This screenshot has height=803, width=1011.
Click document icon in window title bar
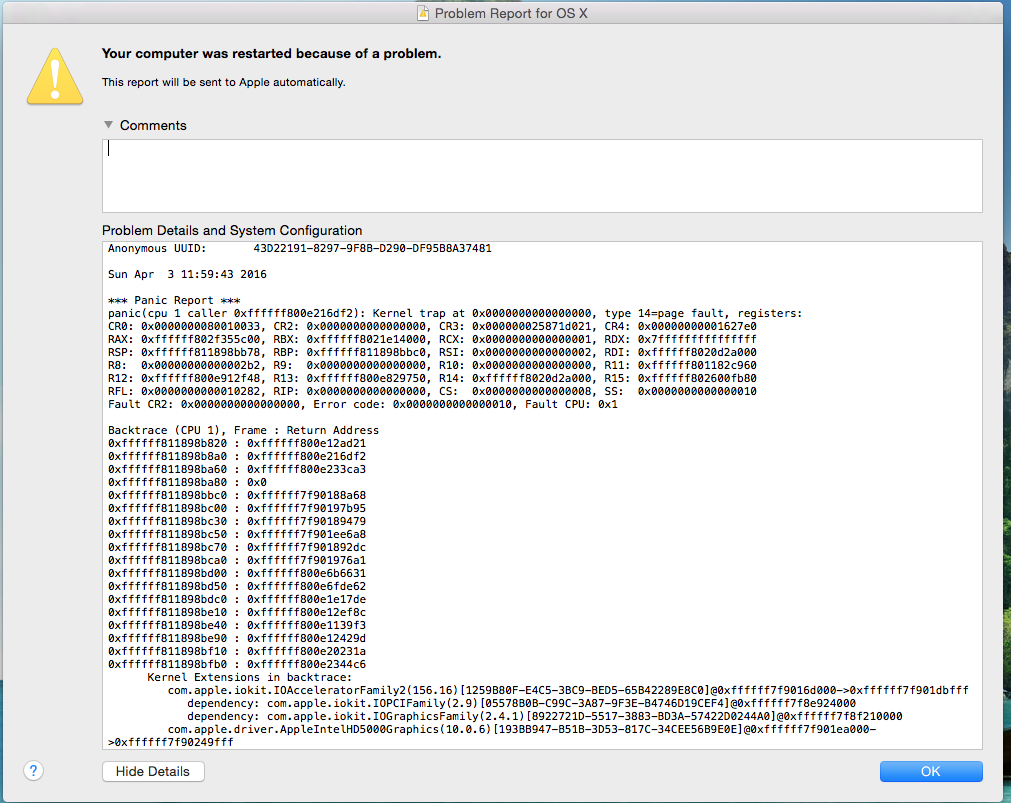(x=423, y=13)
